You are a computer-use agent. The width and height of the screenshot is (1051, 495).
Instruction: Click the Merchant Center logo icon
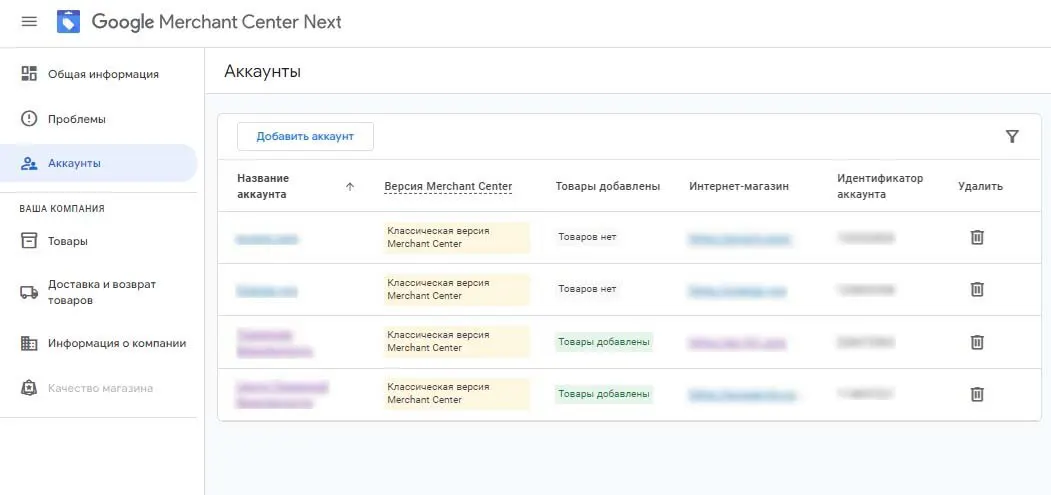pyautogui.click(x=68, y=21)
